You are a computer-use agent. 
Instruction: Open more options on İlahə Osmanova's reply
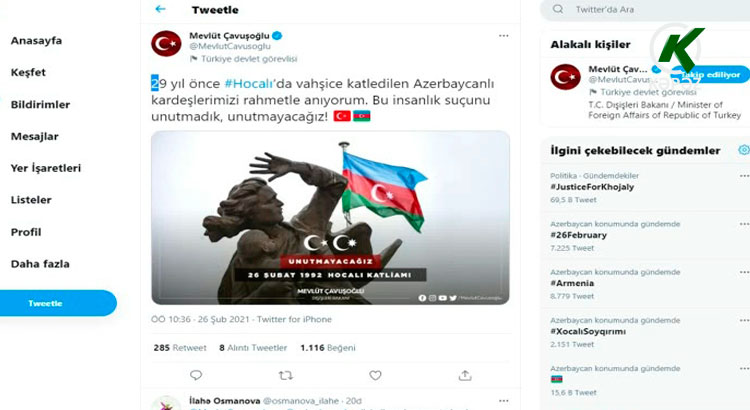click(x=503, y=400)
